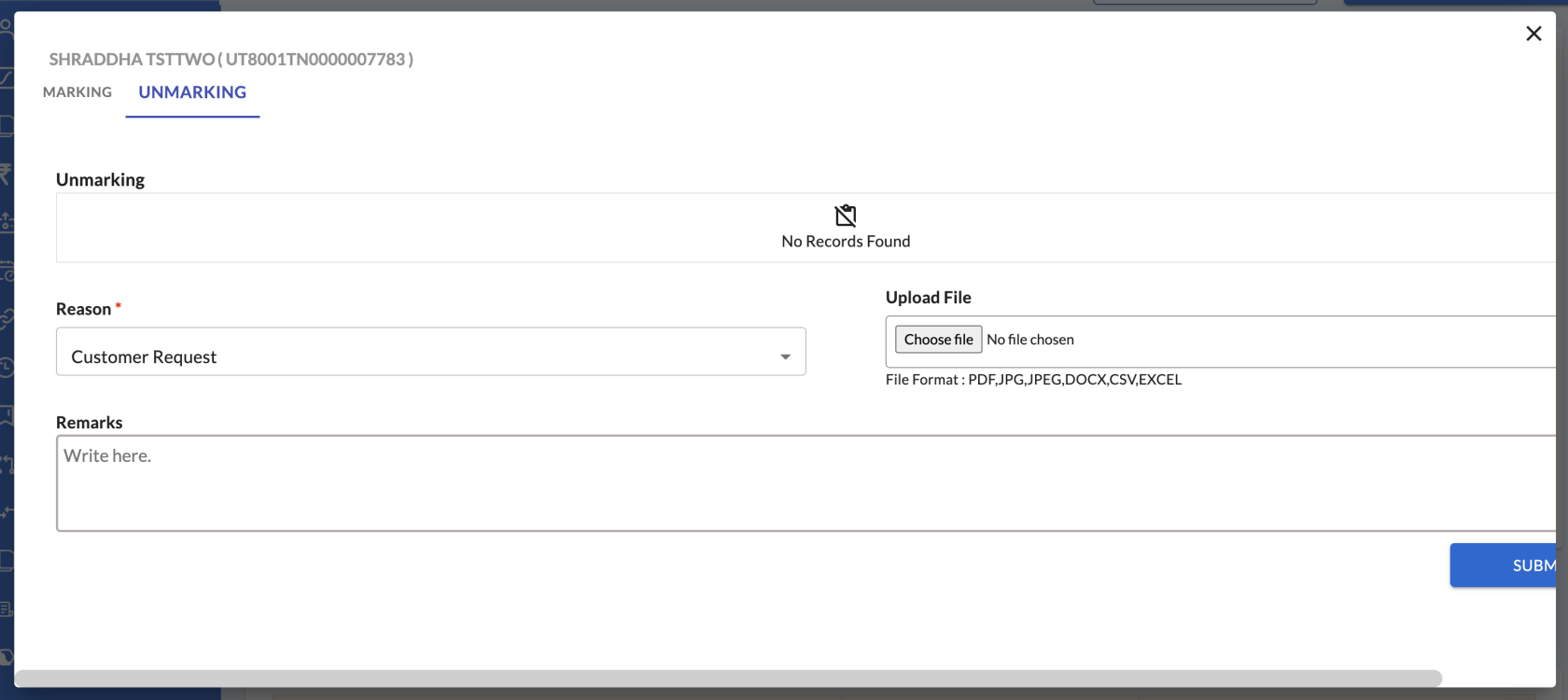Click the 'No Records Found' message
Screen dimensions: 1568x700
(846, 242)
